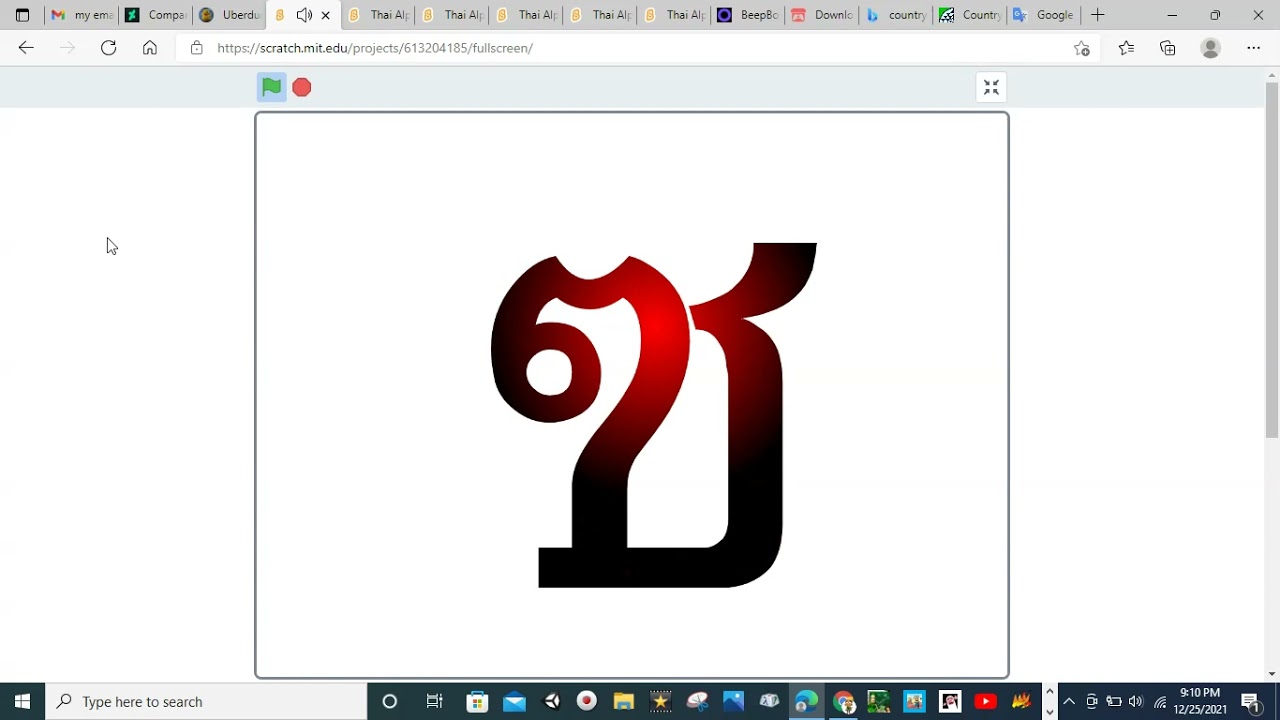Open the Windows notification center

point(1251,701)
